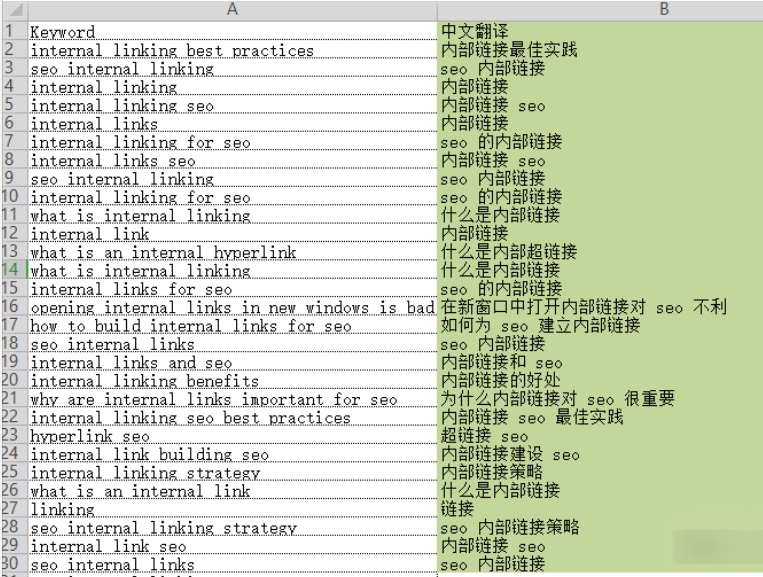Click cell 'internal links and seo'
Viewport: 763px width, 577px height.
tap(232, 361)
